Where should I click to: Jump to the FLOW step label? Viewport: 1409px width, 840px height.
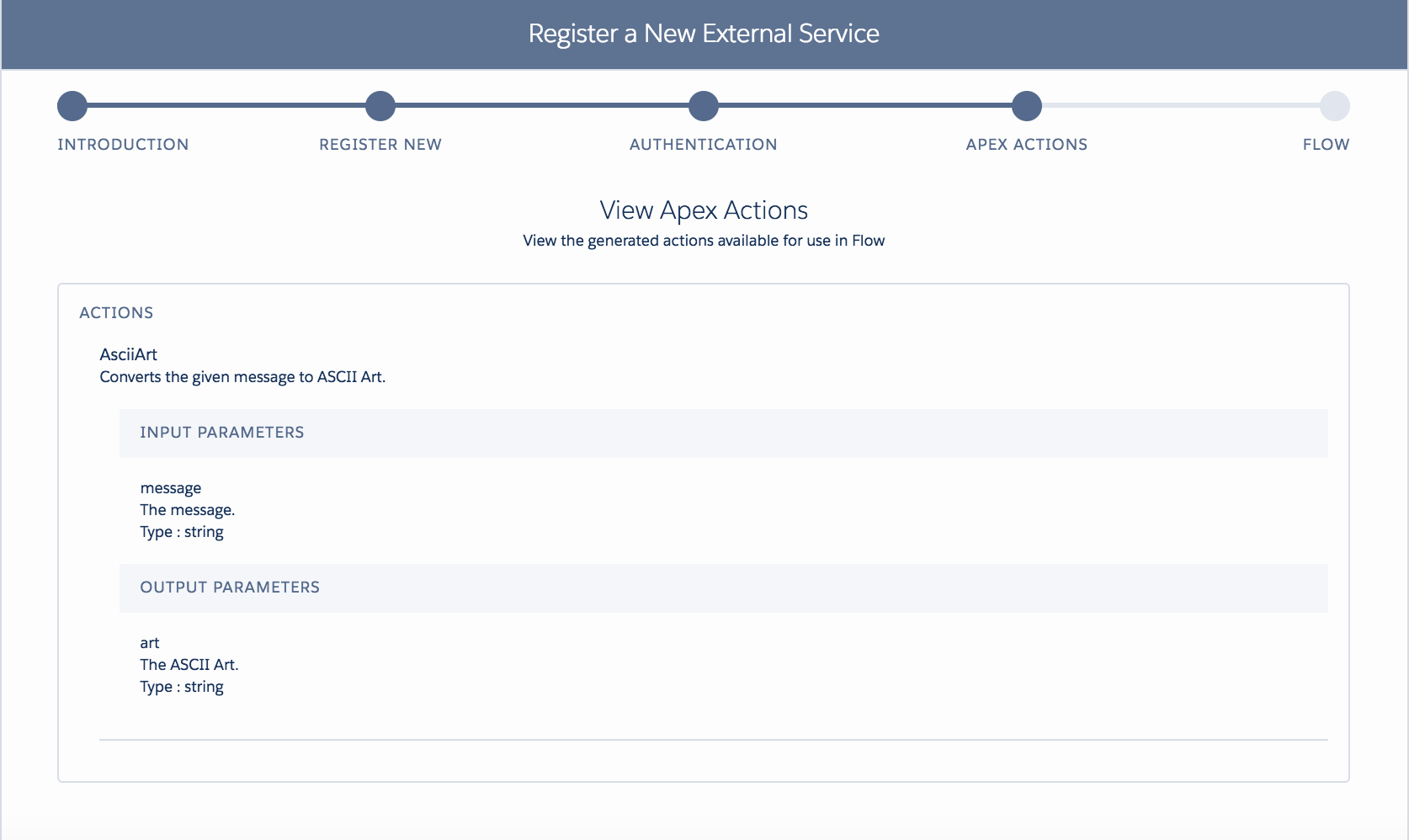click(1326, 145)
